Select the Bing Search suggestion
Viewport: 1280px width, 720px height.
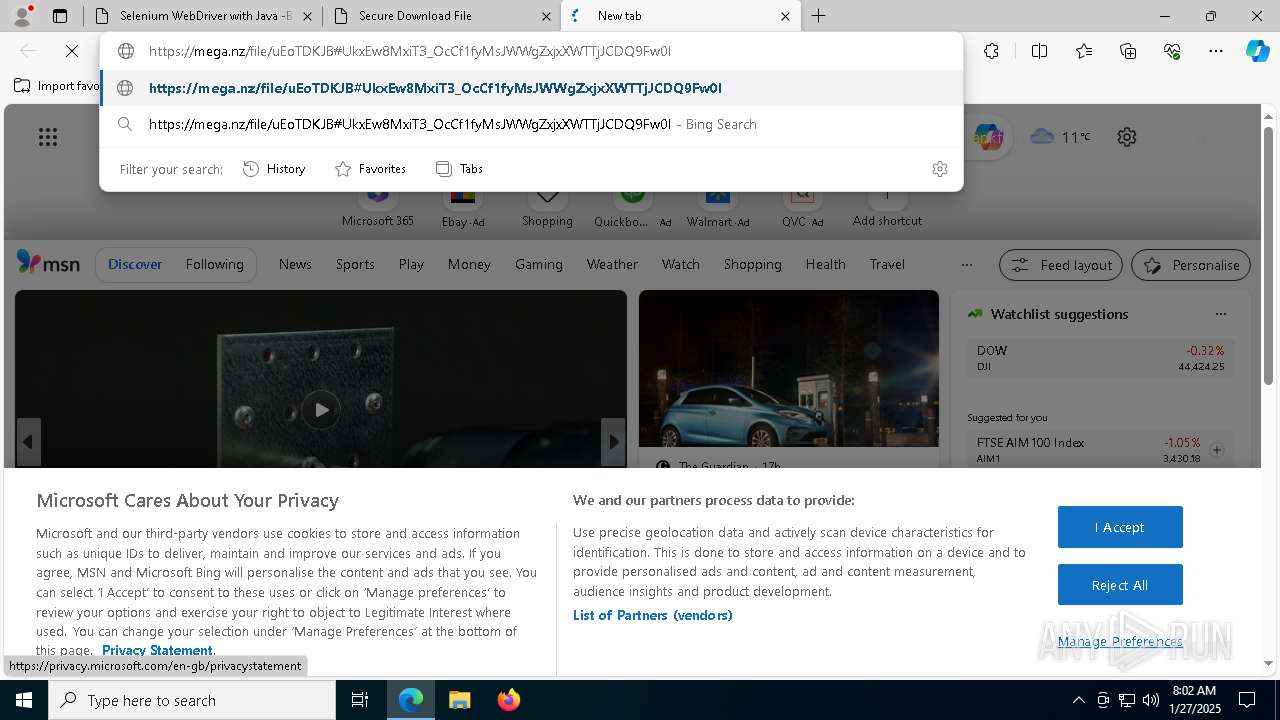click(x=531, y=124)
